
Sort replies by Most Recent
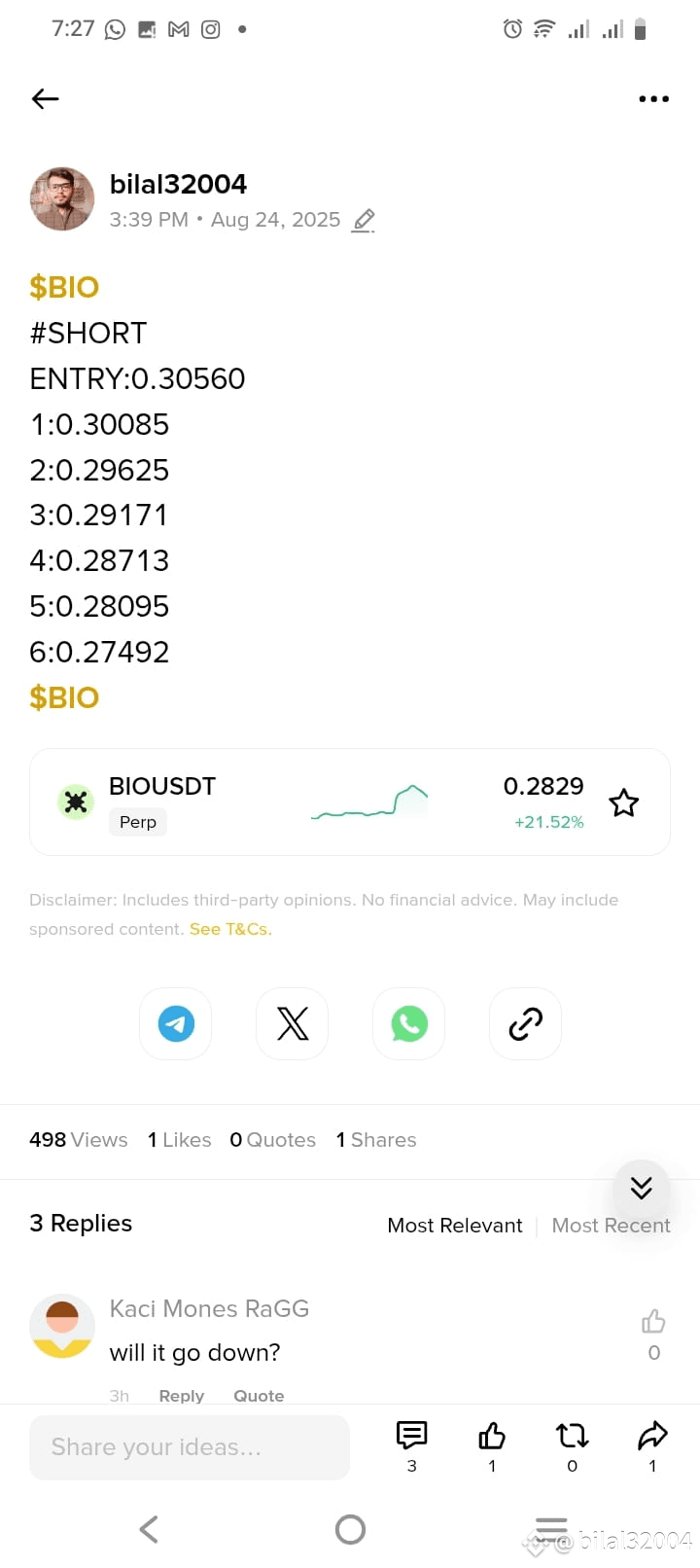click(x=611, y=1226)
